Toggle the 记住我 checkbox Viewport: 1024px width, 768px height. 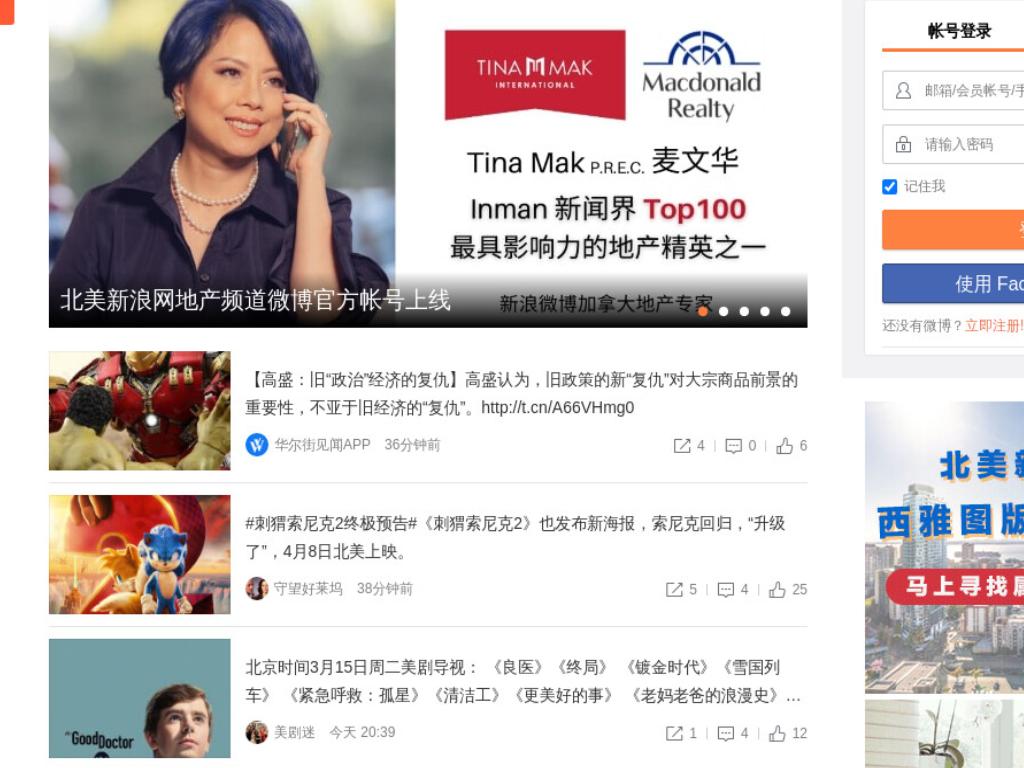889,187
